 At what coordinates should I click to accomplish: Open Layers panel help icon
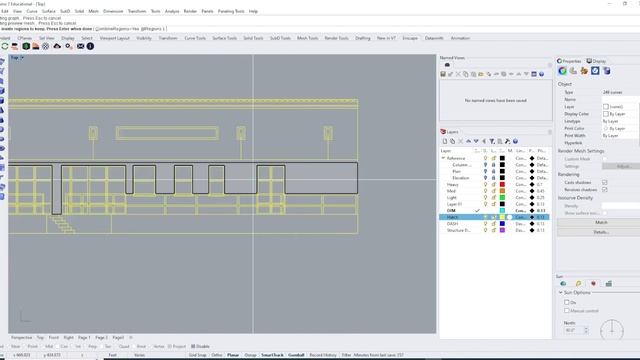tap(516, 141)
